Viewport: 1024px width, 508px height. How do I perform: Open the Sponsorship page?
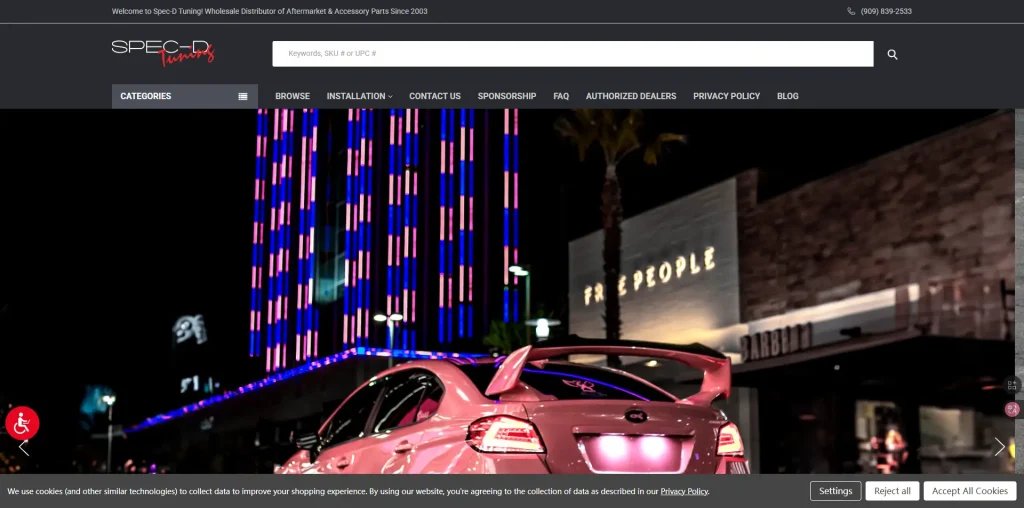506,96
